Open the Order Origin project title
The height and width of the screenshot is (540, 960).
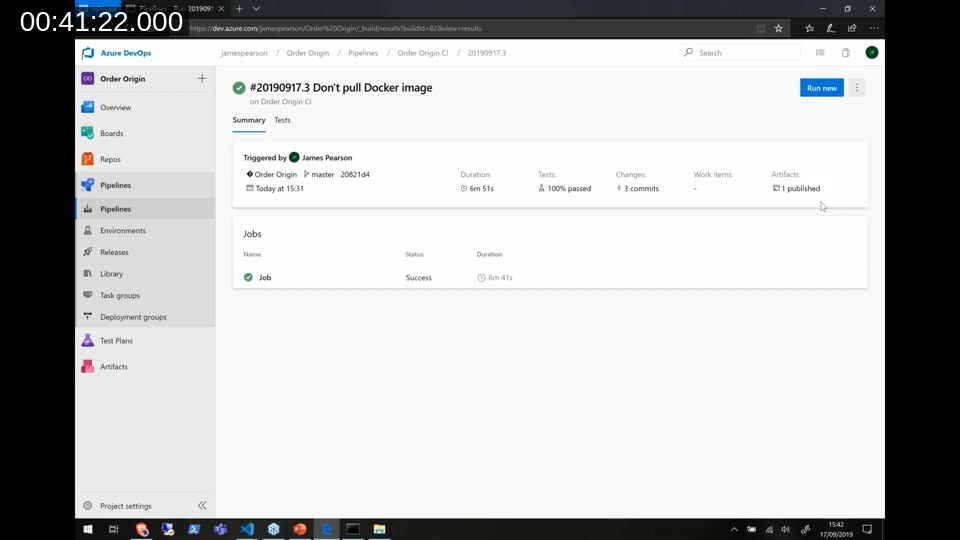click(x=122, y=78)
